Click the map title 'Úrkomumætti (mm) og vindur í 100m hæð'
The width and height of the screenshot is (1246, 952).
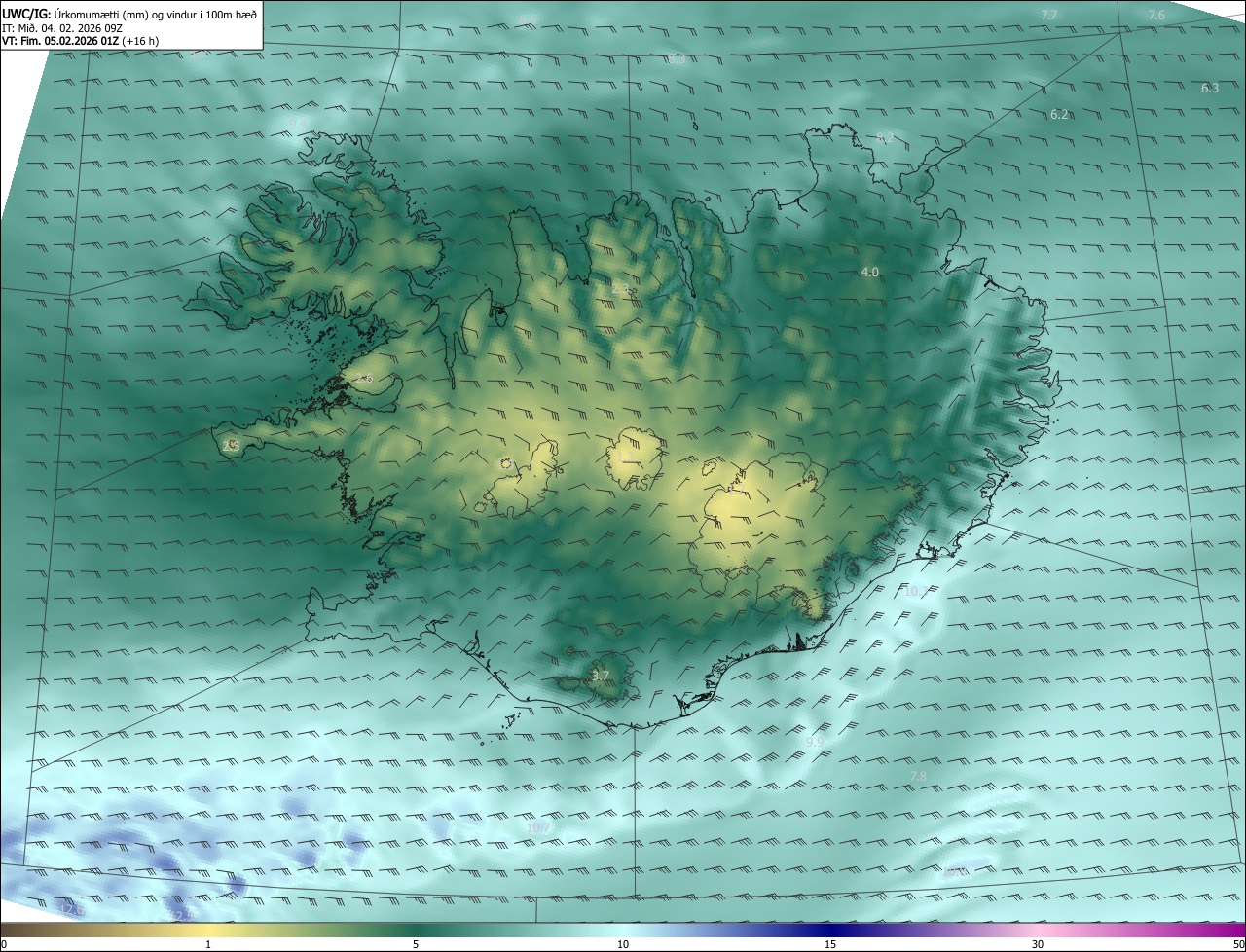pos(156,14)
